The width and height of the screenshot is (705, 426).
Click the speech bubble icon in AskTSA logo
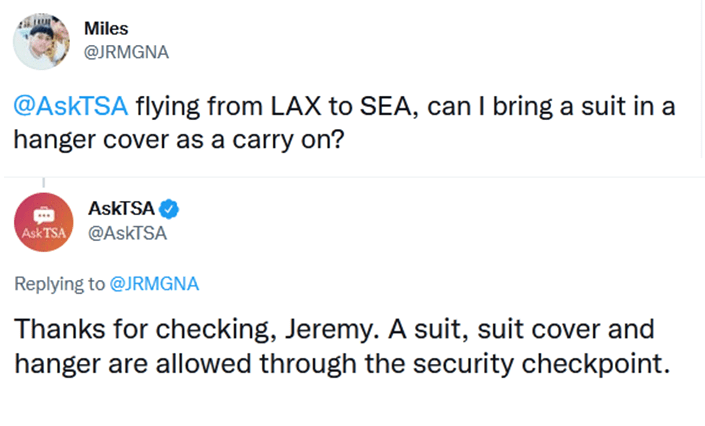click(x=41, y=214)
